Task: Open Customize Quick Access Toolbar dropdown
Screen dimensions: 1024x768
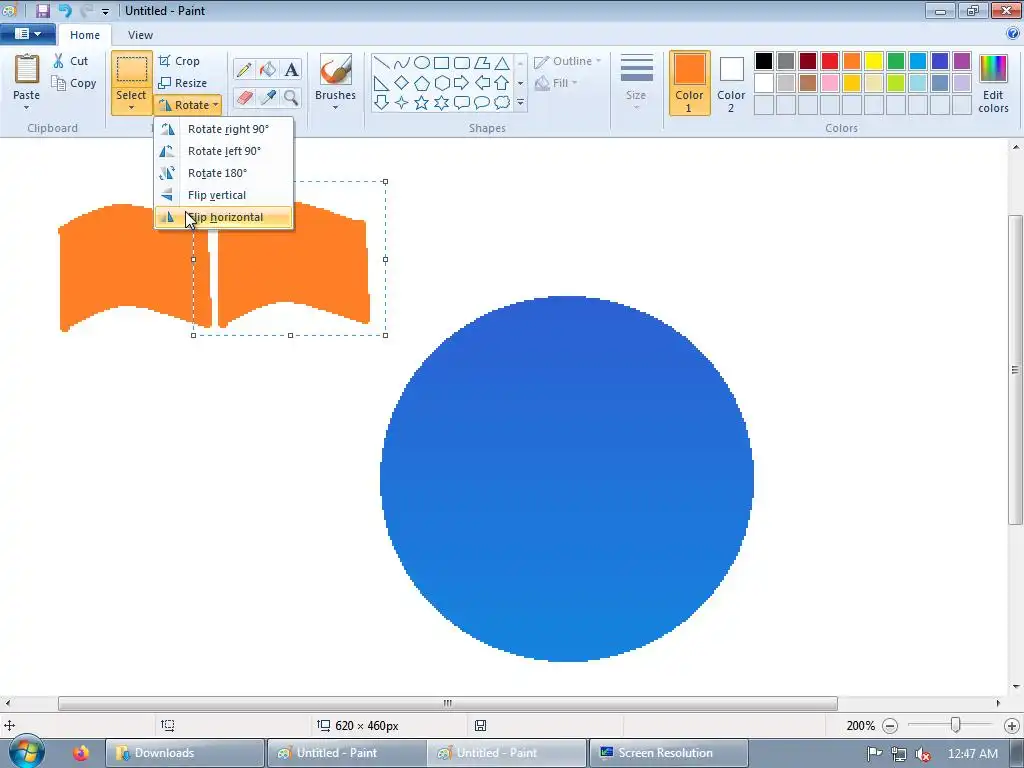Action: [105, 11]
